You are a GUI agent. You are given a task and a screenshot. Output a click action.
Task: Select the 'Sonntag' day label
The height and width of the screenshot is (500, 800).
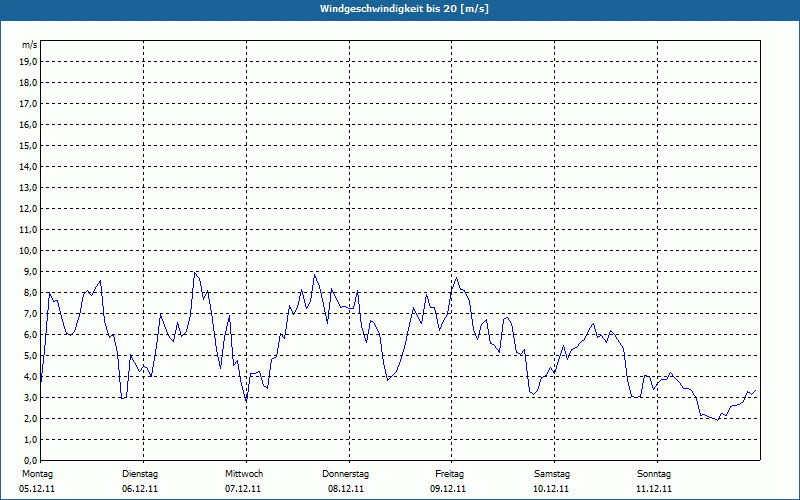pyautogui.click(x=654, y=474)
